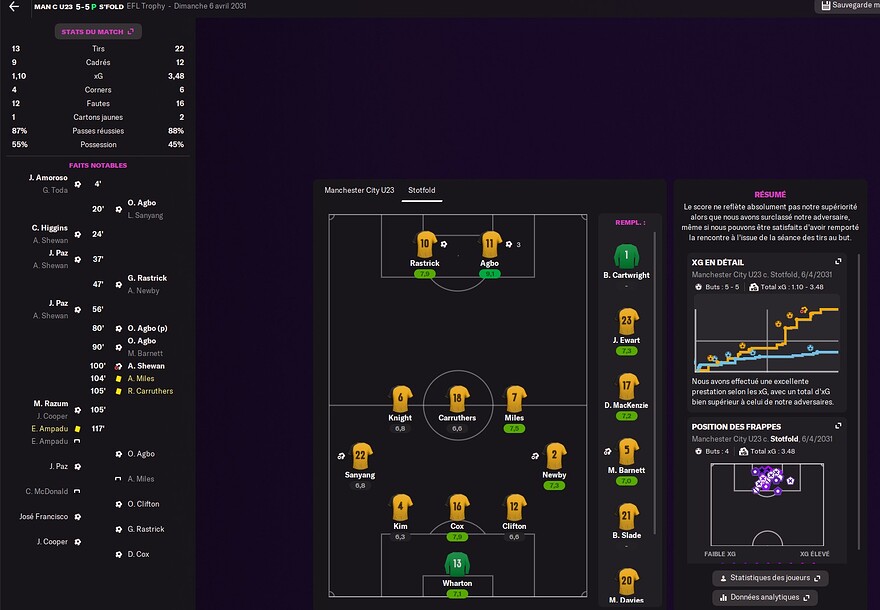Click the save disk icon
The height and width of the screenshot is (610, 880).
pos(826,6)
